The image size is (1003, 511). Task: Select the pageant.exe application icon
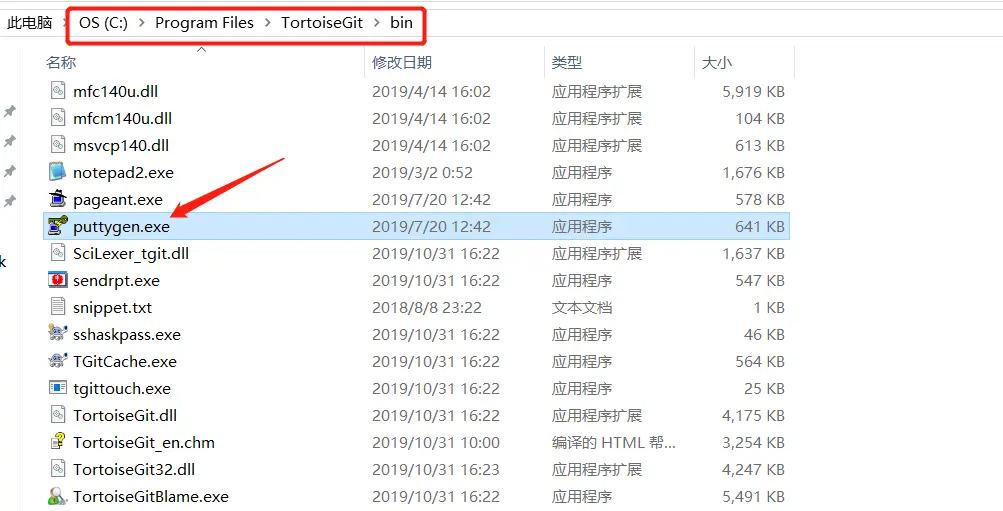click(58, 199)
